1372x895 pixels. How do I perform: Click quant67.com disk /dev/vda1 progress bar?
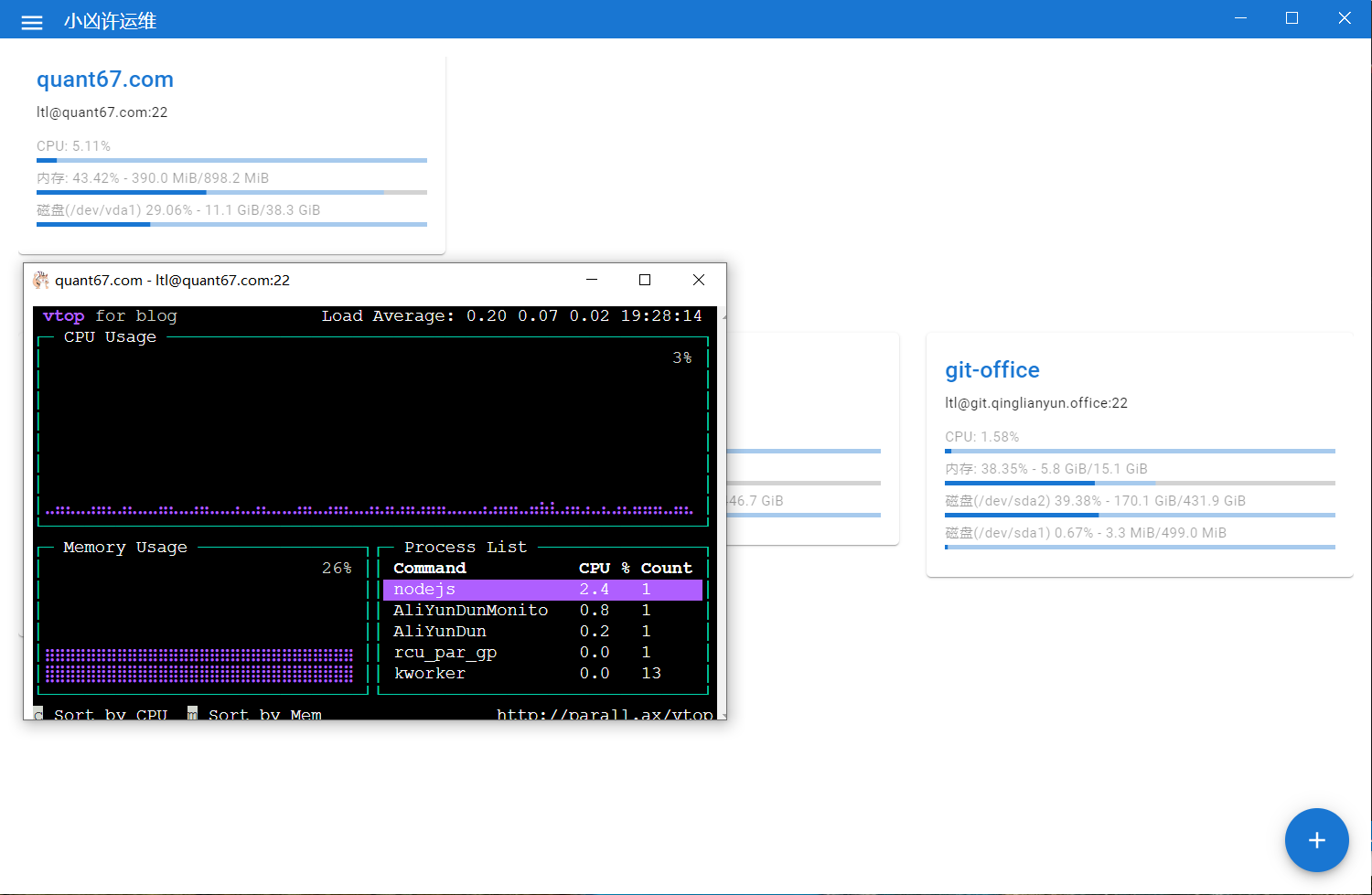[231, 224]
